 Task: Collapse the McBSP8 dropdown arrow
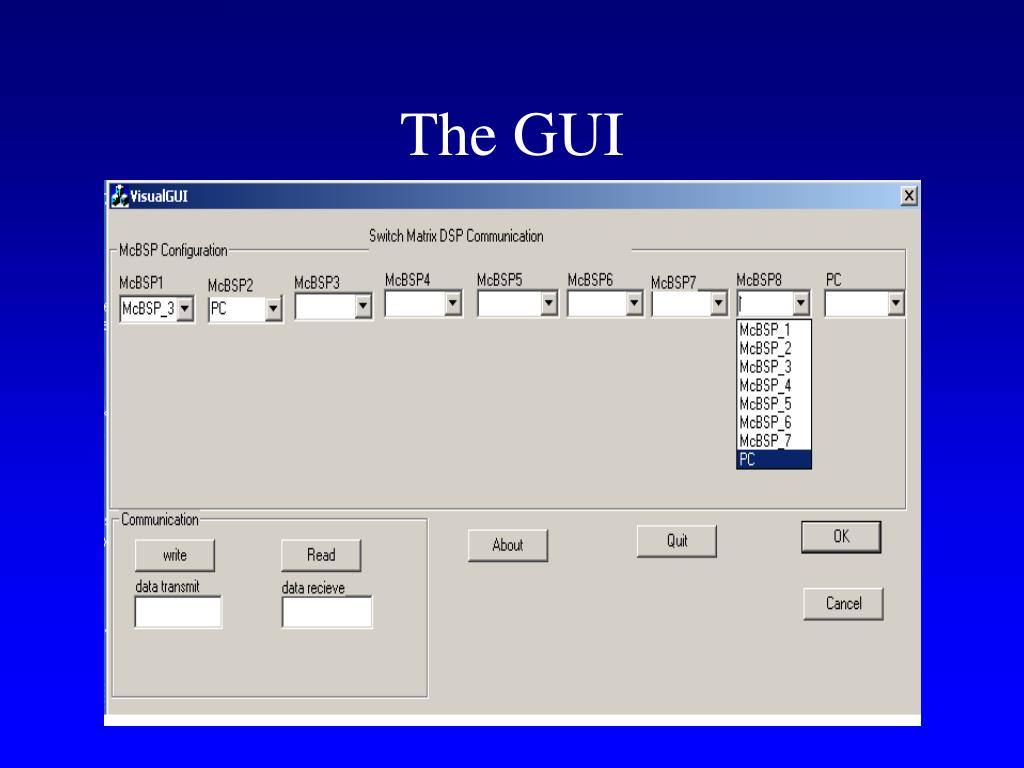click(801, 303)
